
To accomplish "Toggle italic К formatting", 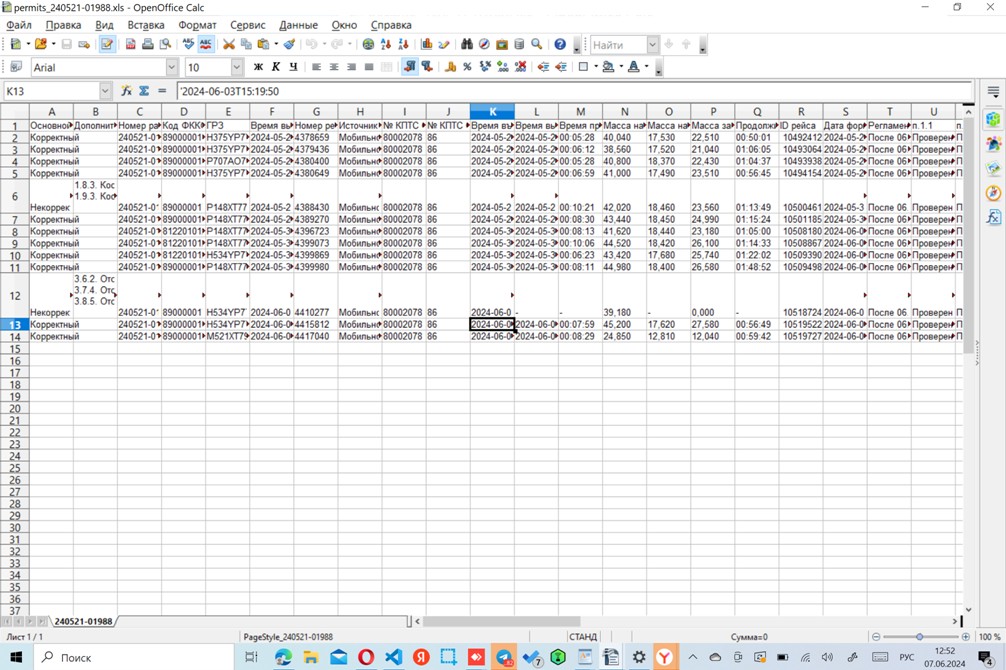I will point(275,67).
